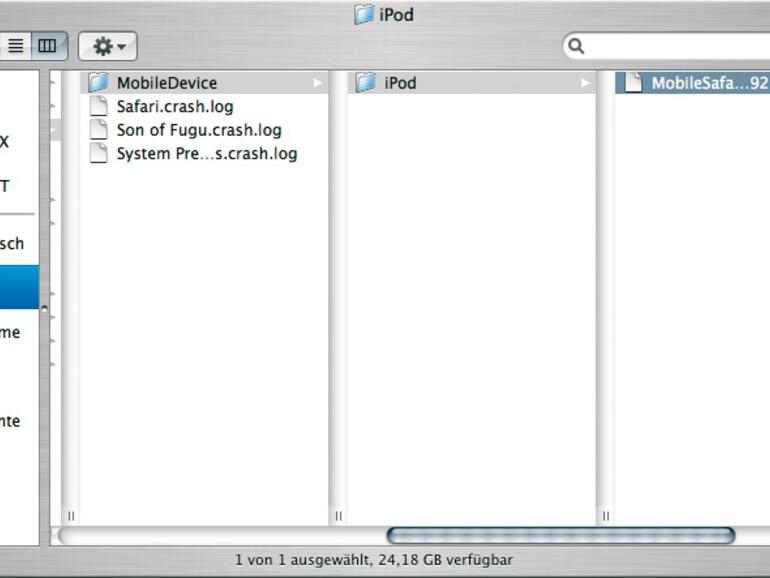
Task: Select the highlighted blue sidebar item
Action: tap(19, 287)
